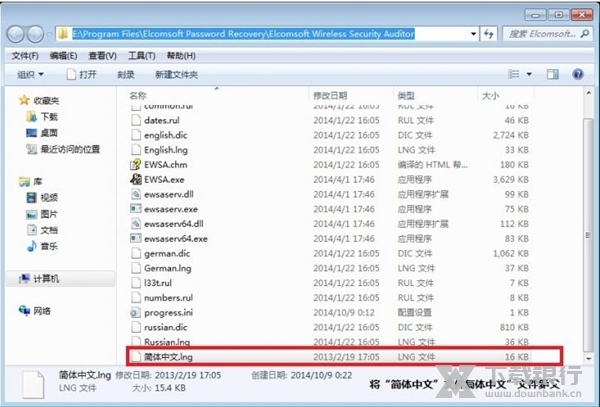Viewport: 600px width, 407px height.
Task: Click the 3,629 KB size cell
Action: coord(511,179)
